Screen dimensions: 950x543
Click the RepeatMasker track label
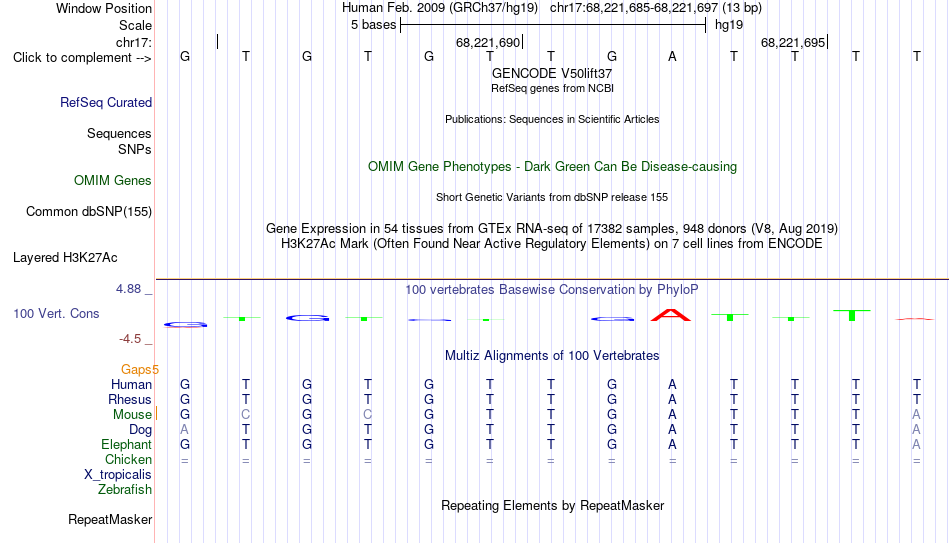[x=110, y=519]
